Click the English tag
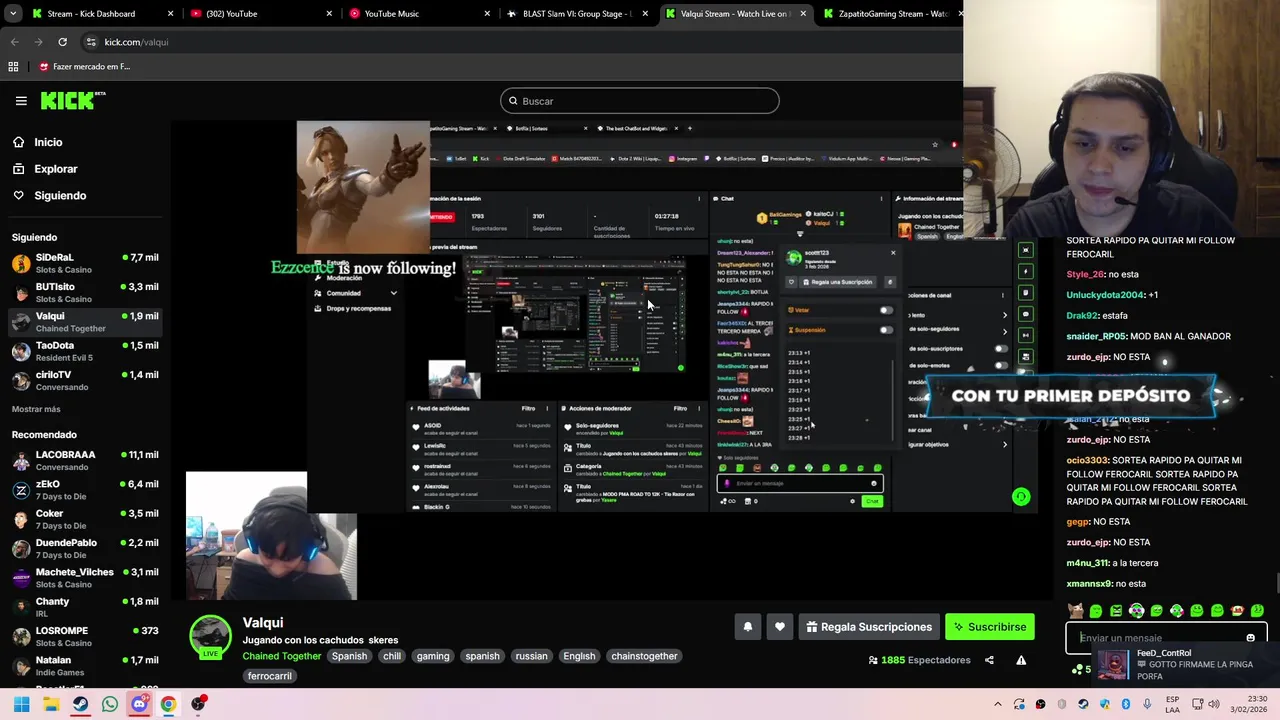This screenshot has height=720, width=1280. [579, 656]
